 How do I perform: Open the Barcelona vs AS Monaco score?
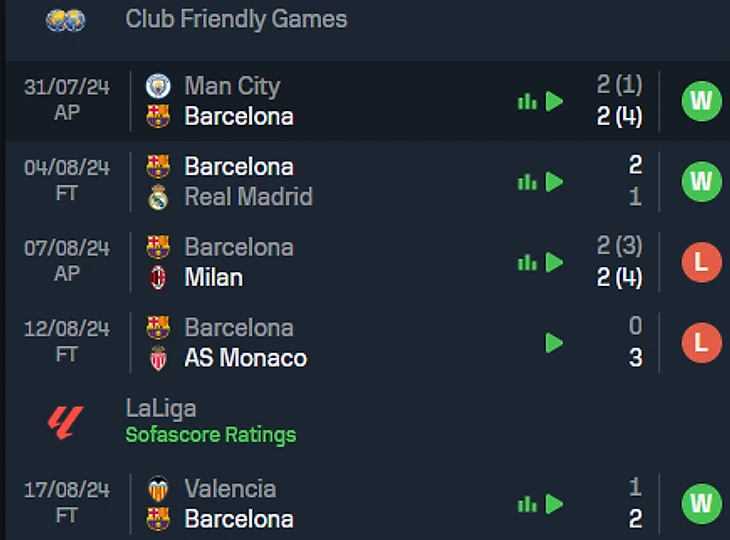[635, 343]
